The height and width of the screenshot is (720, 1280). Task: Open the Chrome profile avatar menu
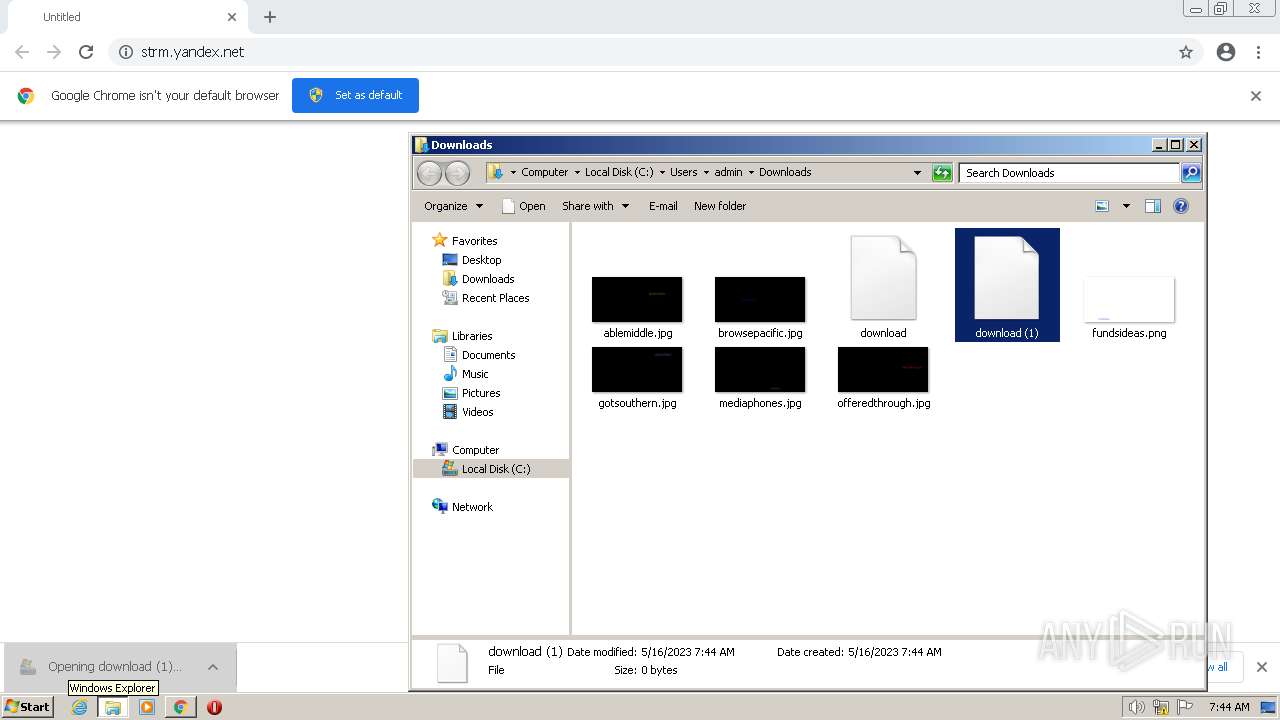tap(1226, 52)
